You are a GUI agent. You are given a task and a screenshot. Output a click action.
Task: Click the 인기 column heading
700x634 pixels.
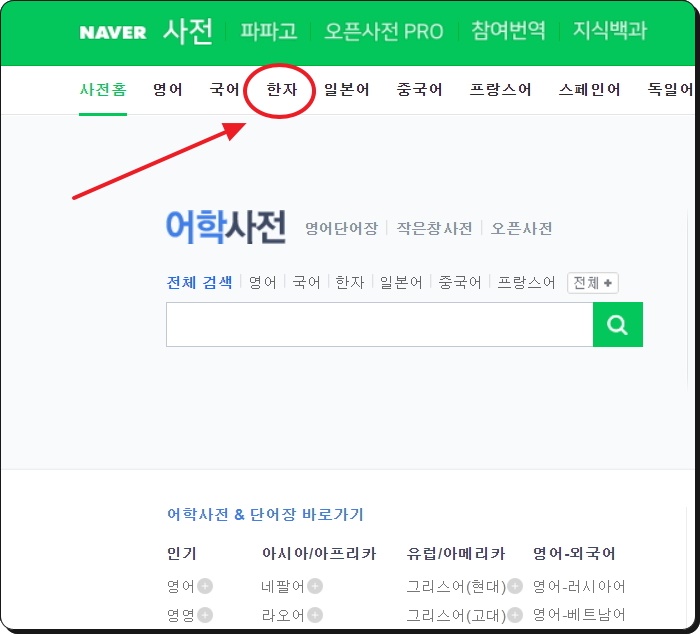click(x=181, y=554)
